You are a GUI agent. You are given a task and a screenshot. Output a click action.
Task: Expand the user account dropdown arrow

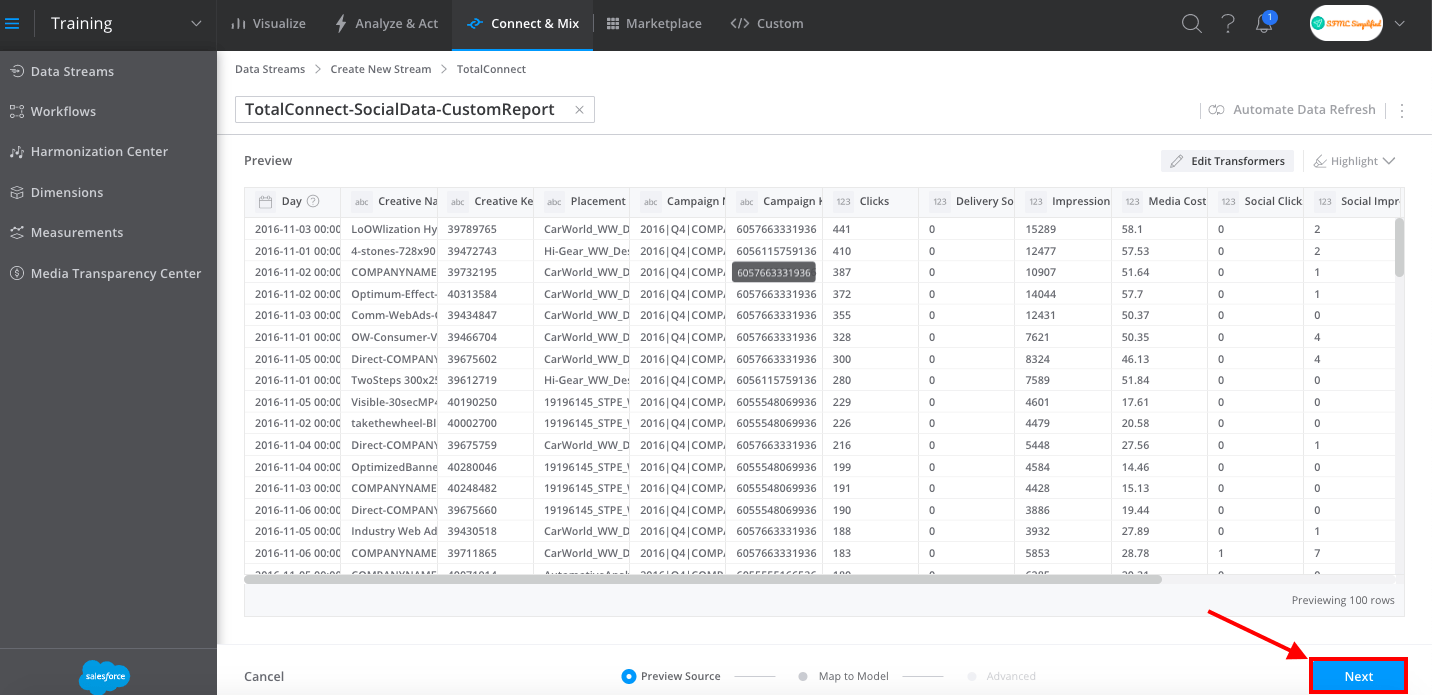click(x=1398, y=23)
